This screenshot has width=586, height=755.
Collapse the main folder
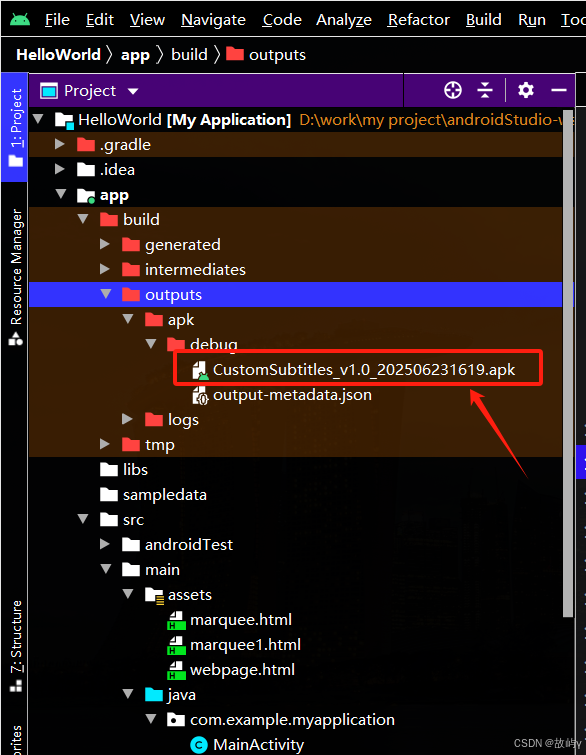[x=106, y=569]
